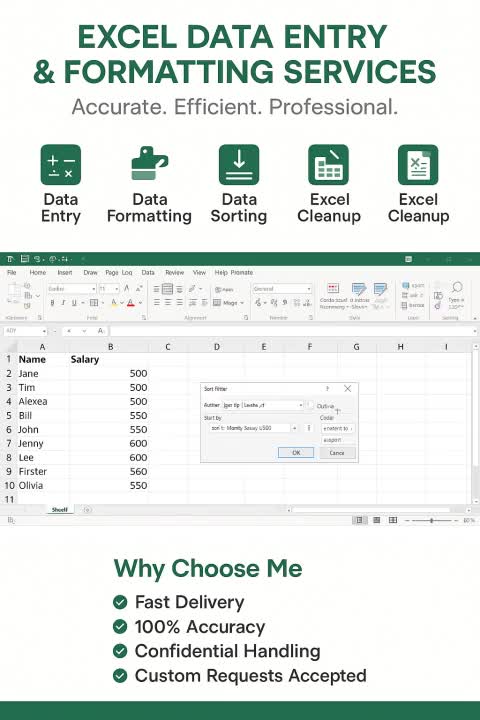
Task: Click the Increase Font Size icon
Action: pos(127,288)
